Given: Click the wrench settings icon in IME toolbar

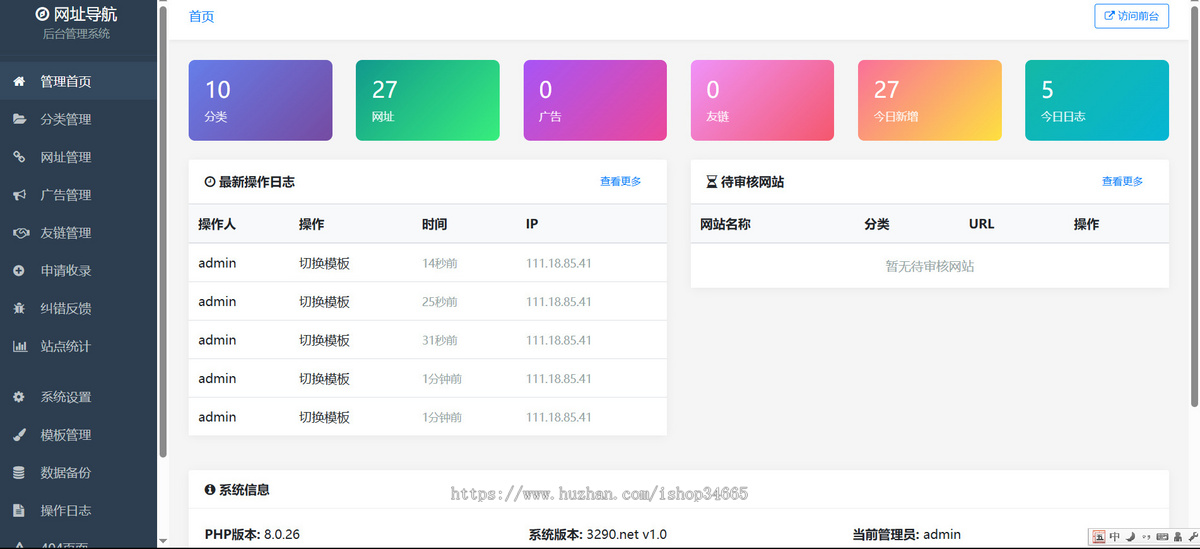Looking at the screenshot, I should click(x=1192, y=536).
